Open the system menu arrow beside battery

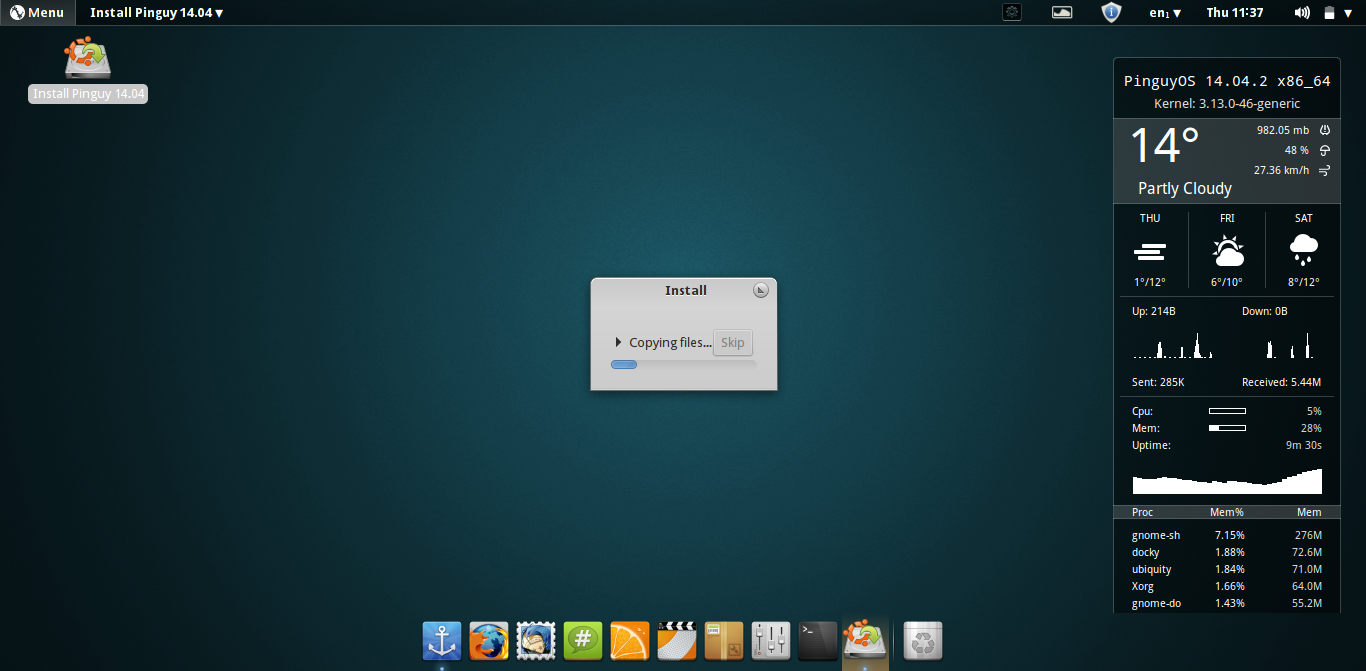click(1348, 13)
